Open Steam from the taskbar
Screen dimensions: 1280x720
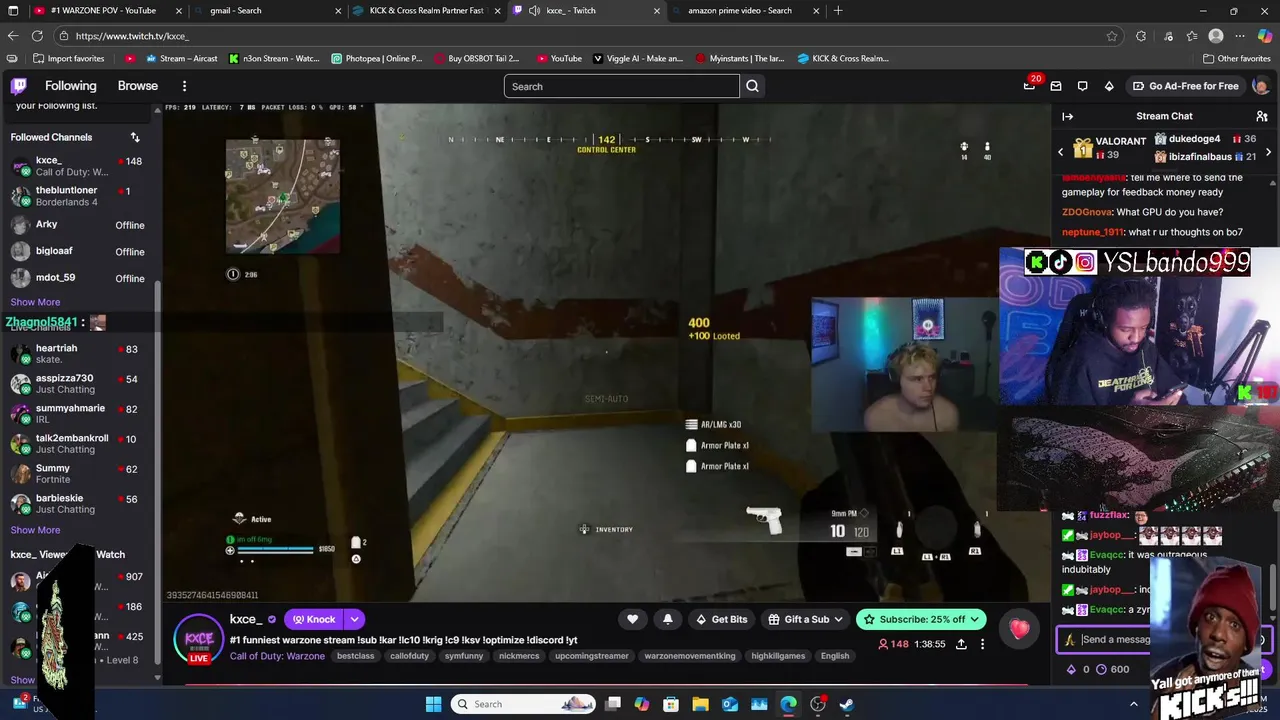(x=846, y=704)
